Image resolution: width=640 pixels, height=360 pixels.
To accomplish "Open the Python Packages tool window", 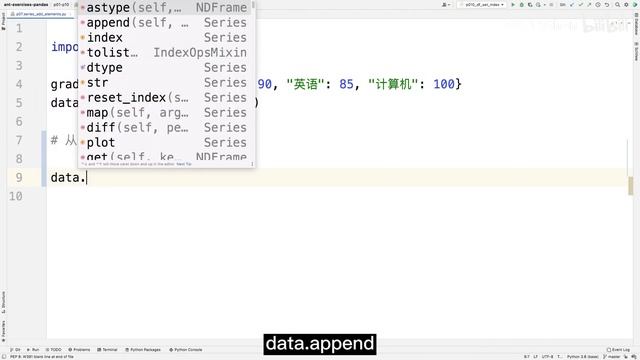I will coord(143,350).
